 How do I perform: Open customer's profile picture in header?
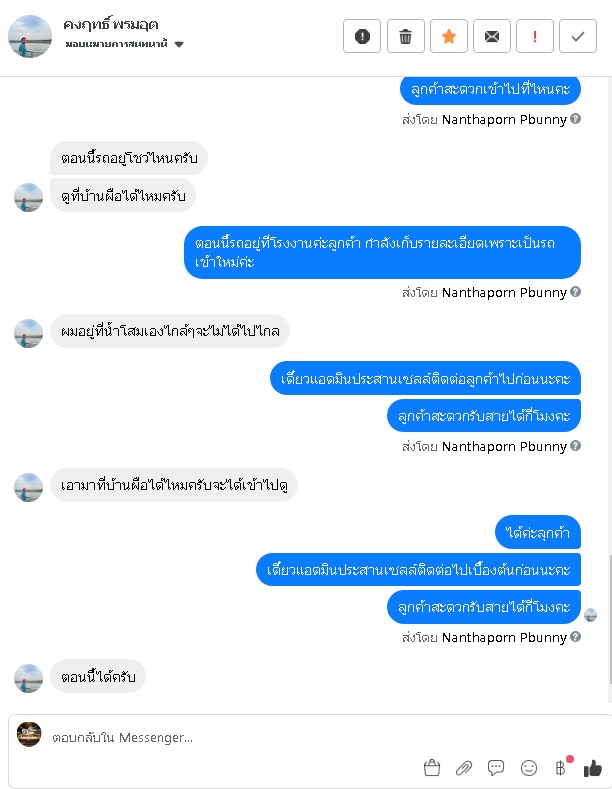30,36
